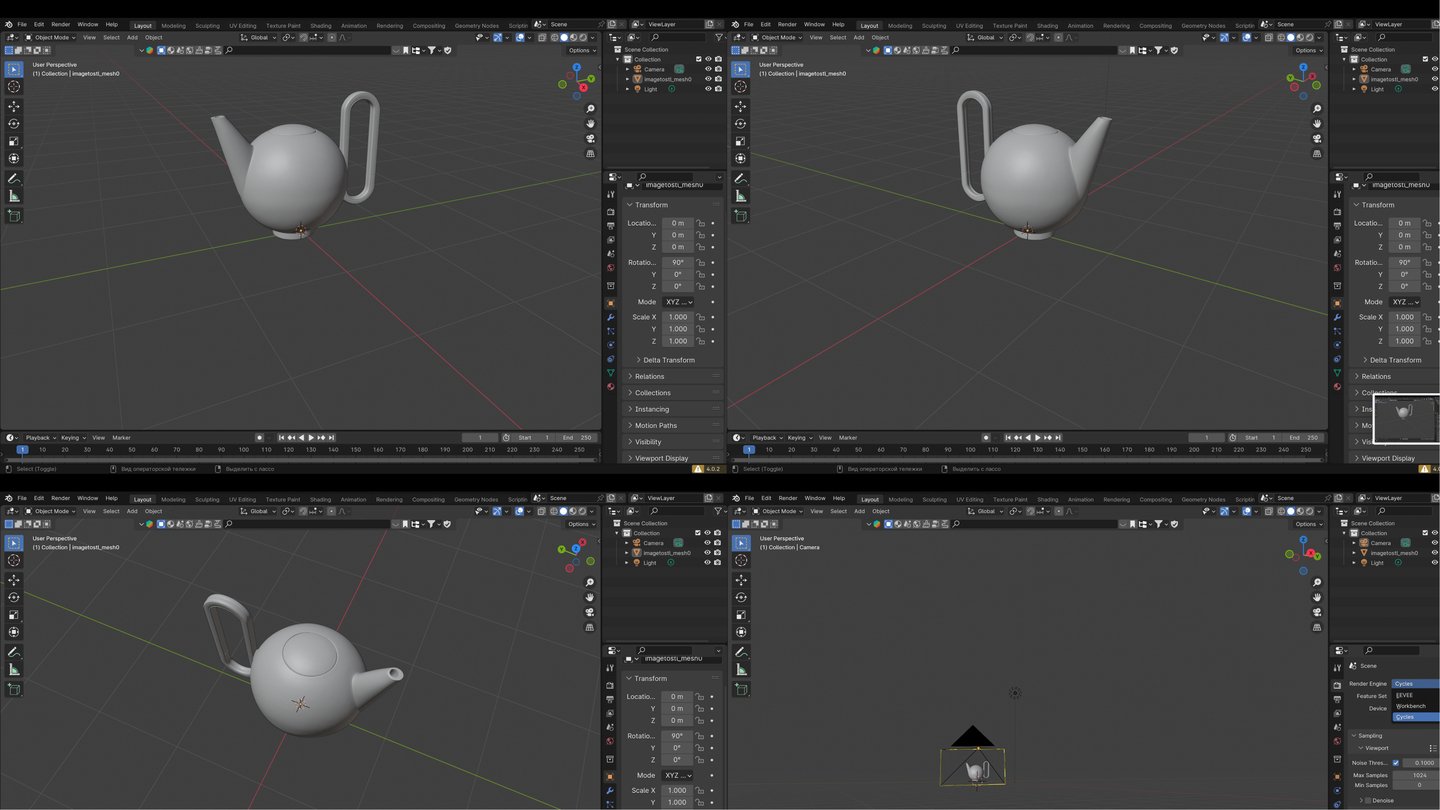This screenshot has height=810, width=1440.
Task: Toggle imagetostl_mesh0 visibility eye in bottom-left outliner
Action: [x=707, y=553]
